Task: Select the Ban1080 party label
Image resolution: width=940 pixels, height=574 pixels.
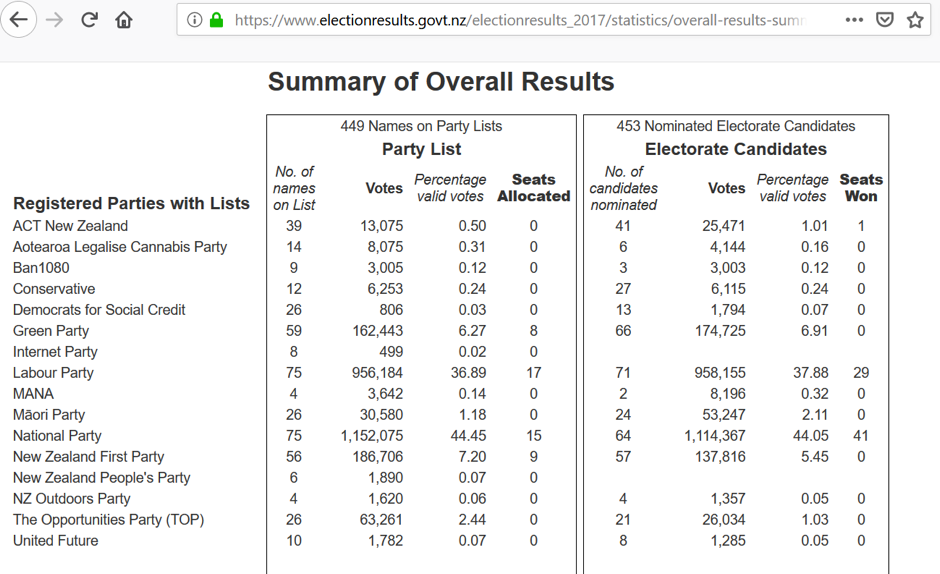Action: [x=41, y=268]
